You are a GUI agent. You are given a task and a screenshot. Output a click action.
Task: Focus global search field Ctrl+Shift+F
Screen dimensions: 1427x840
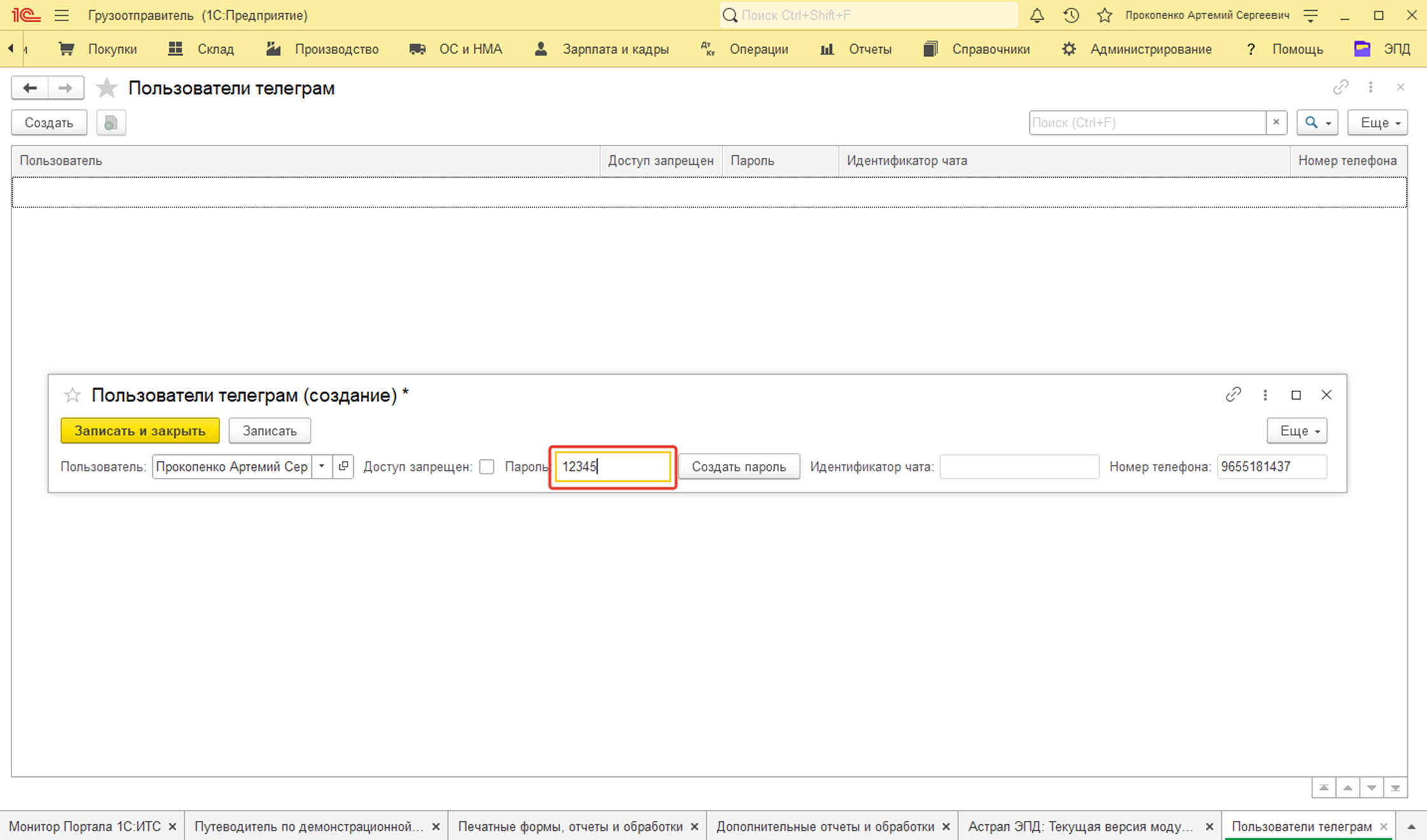pos(869,15)
